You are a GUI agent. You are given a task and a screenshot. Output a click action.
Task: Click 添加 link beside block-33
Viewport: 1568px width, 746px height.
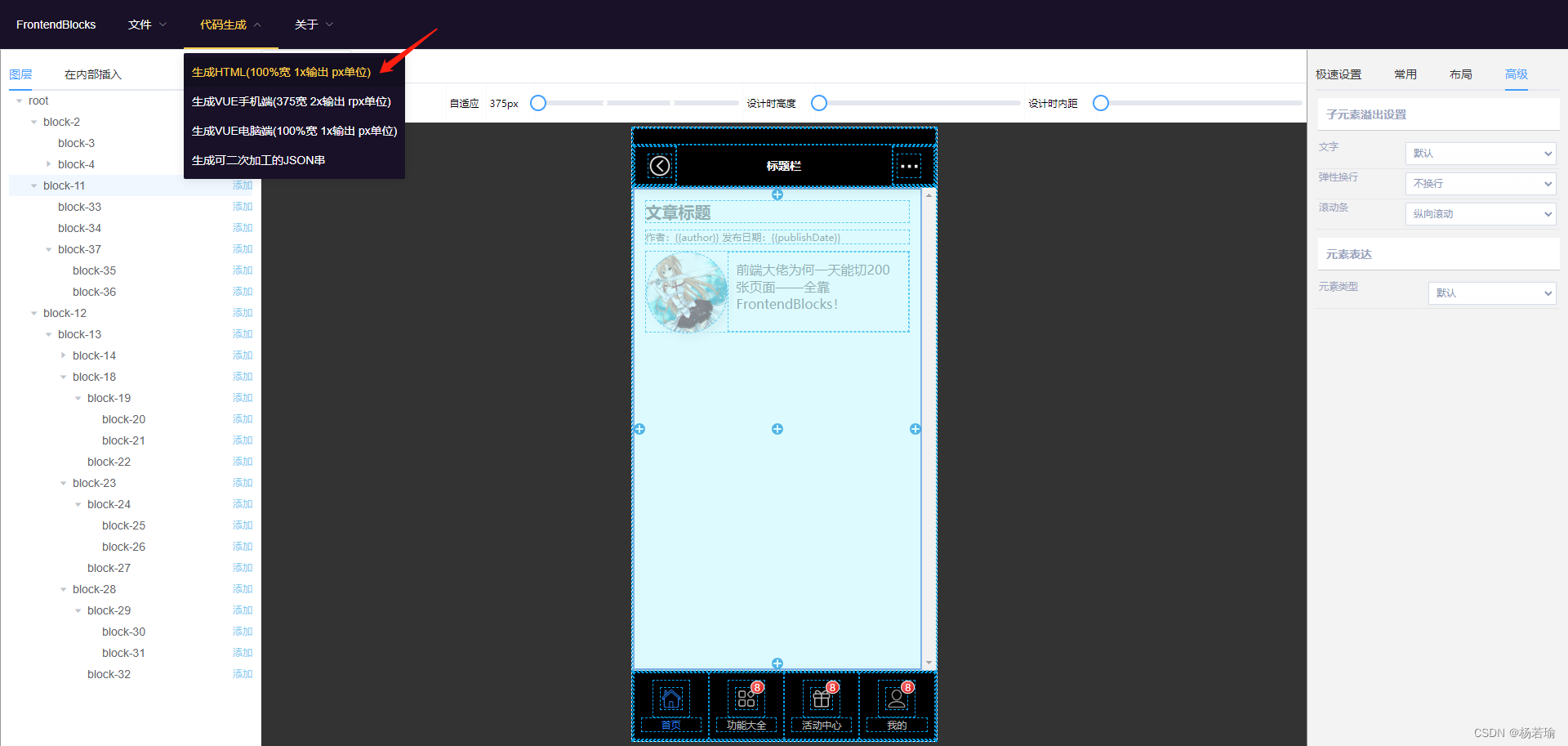[243, 207]
